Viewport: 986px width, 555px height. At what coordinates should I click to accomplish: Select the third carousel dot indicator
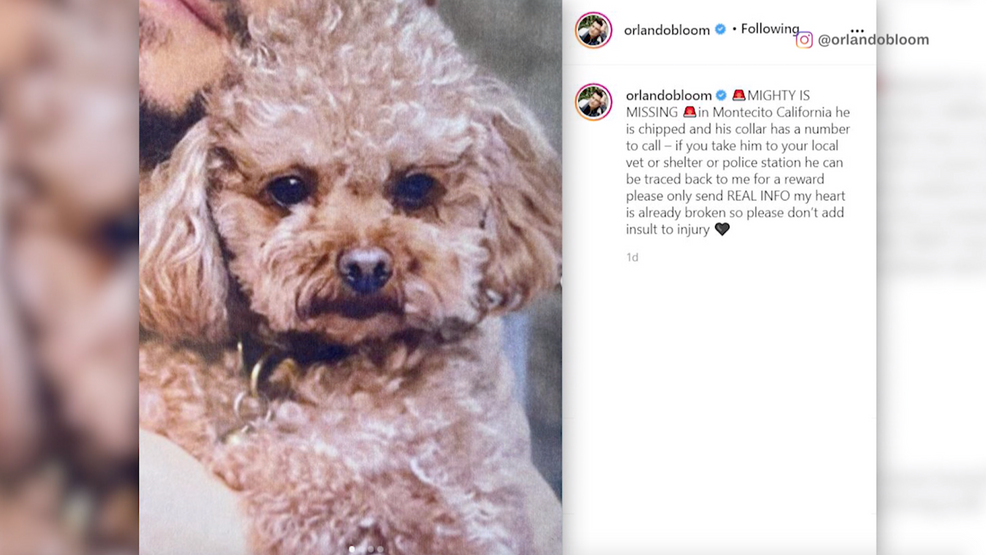pos(371,549)
